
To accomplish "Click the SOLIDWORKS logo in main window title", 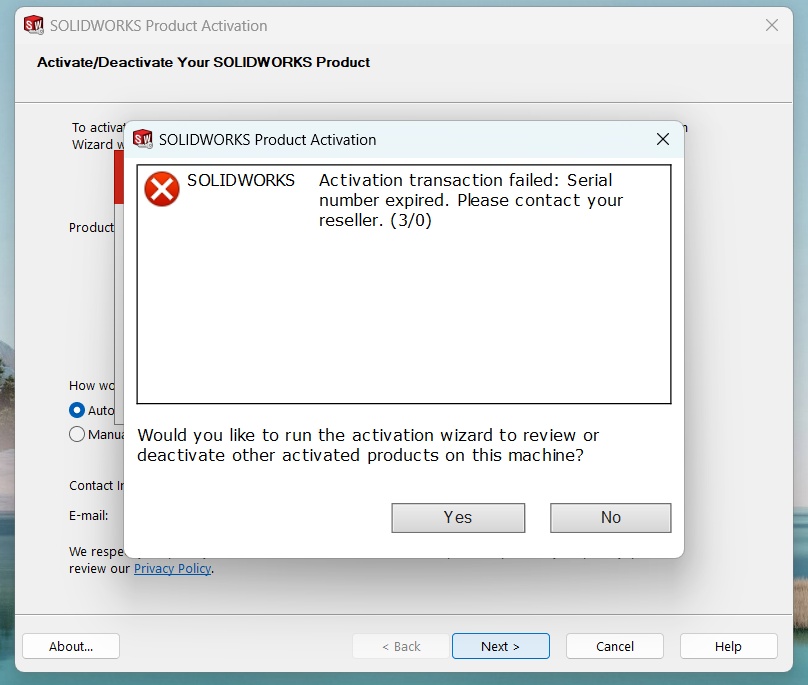I will click(34, 25).
